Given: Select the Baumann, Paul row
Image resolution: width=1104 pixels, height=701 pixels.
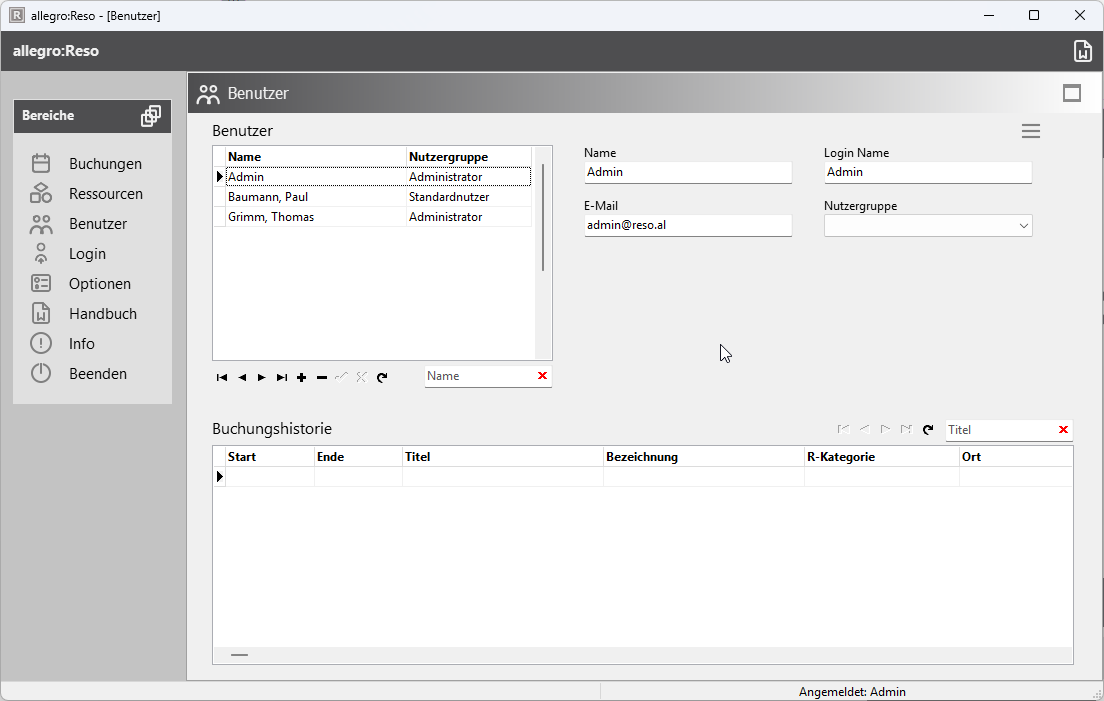Looking at the screenshot, I should (268, 197).
